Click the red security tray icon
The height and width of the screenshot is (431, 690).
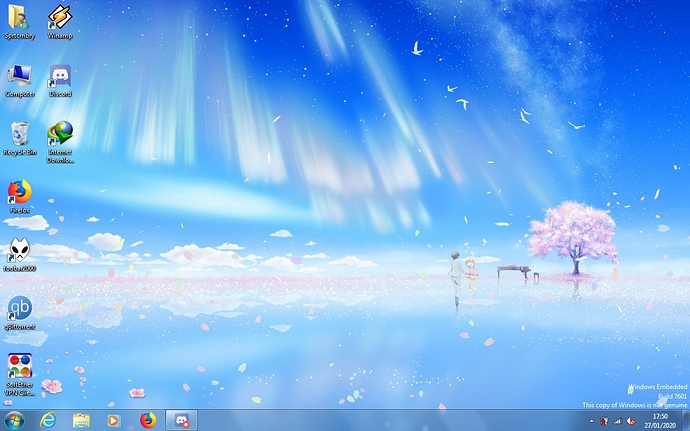click(x=604, y=421)
